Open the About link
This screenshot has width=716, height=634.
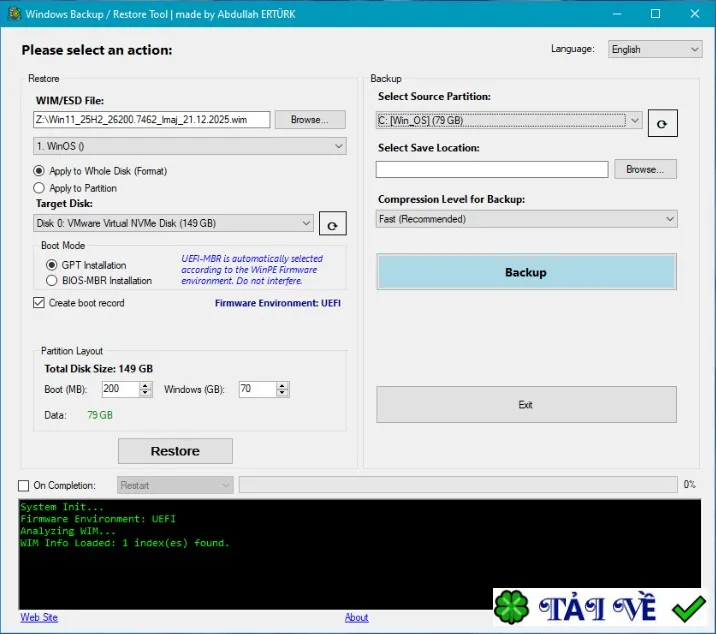click(x=356, y=618)
